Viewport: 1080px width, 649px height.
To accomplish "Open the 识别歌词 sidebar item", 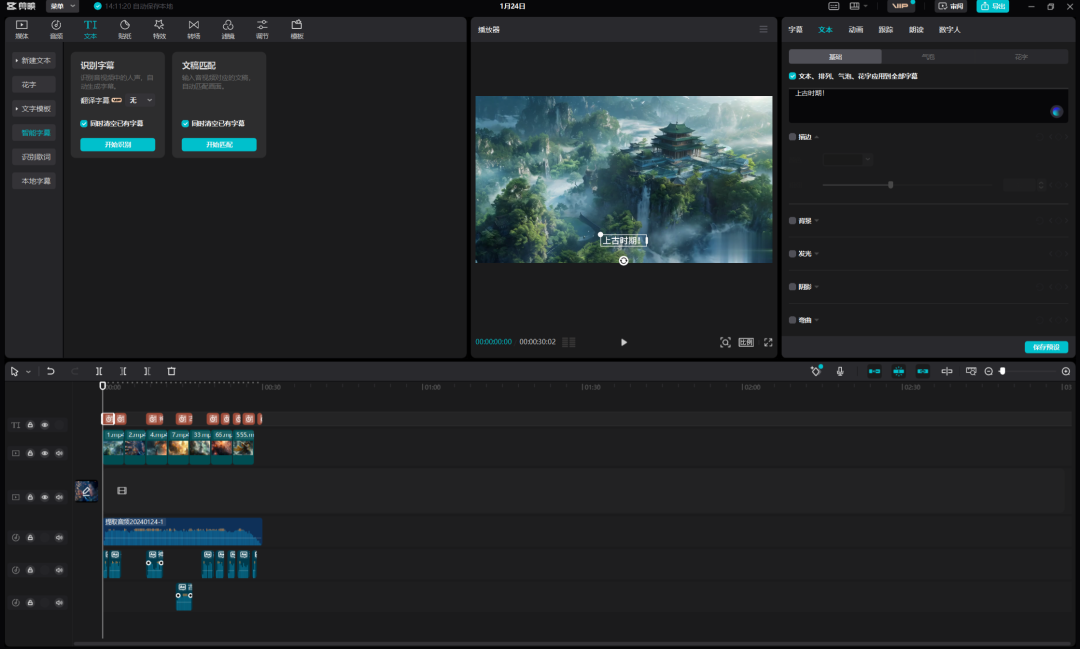I will tap(34, 157).
